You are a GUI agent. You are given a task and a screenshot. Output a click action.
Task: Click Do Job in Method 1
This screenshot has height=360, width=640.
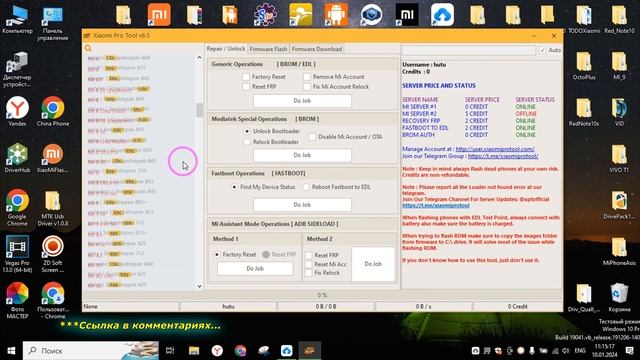(255, 269)
